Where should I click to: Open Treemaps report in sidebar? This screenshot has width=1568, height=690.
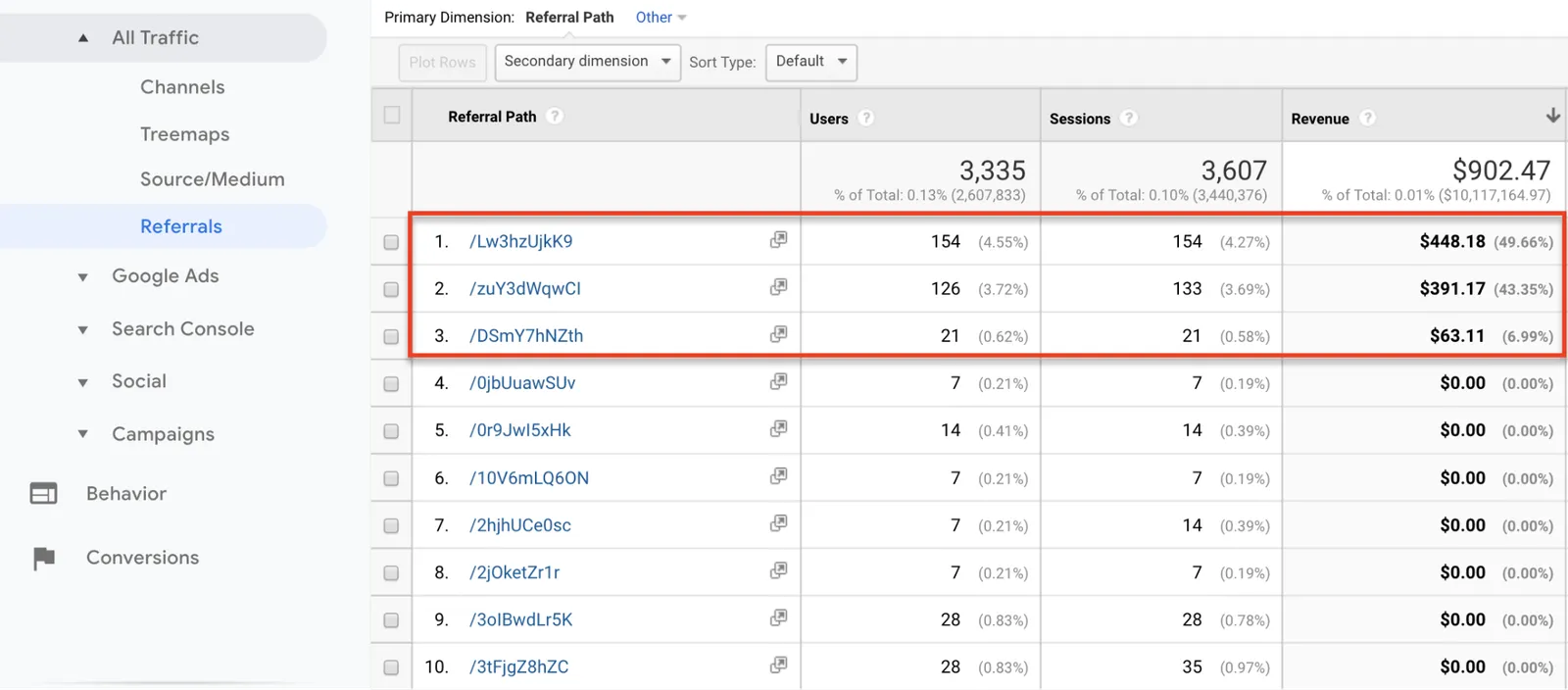click(x=184, y=134)
